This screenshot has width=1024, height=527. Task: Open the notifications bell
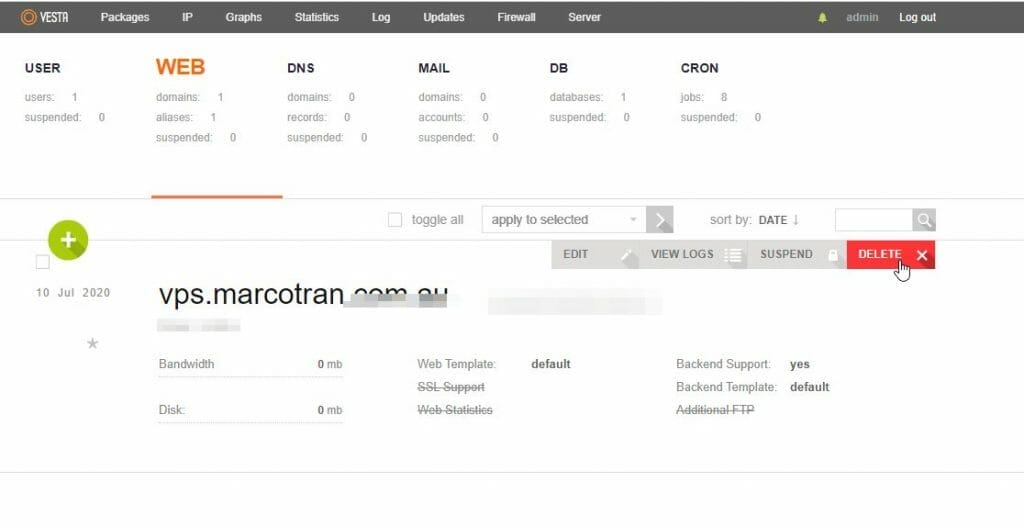(x=822, y=18)
